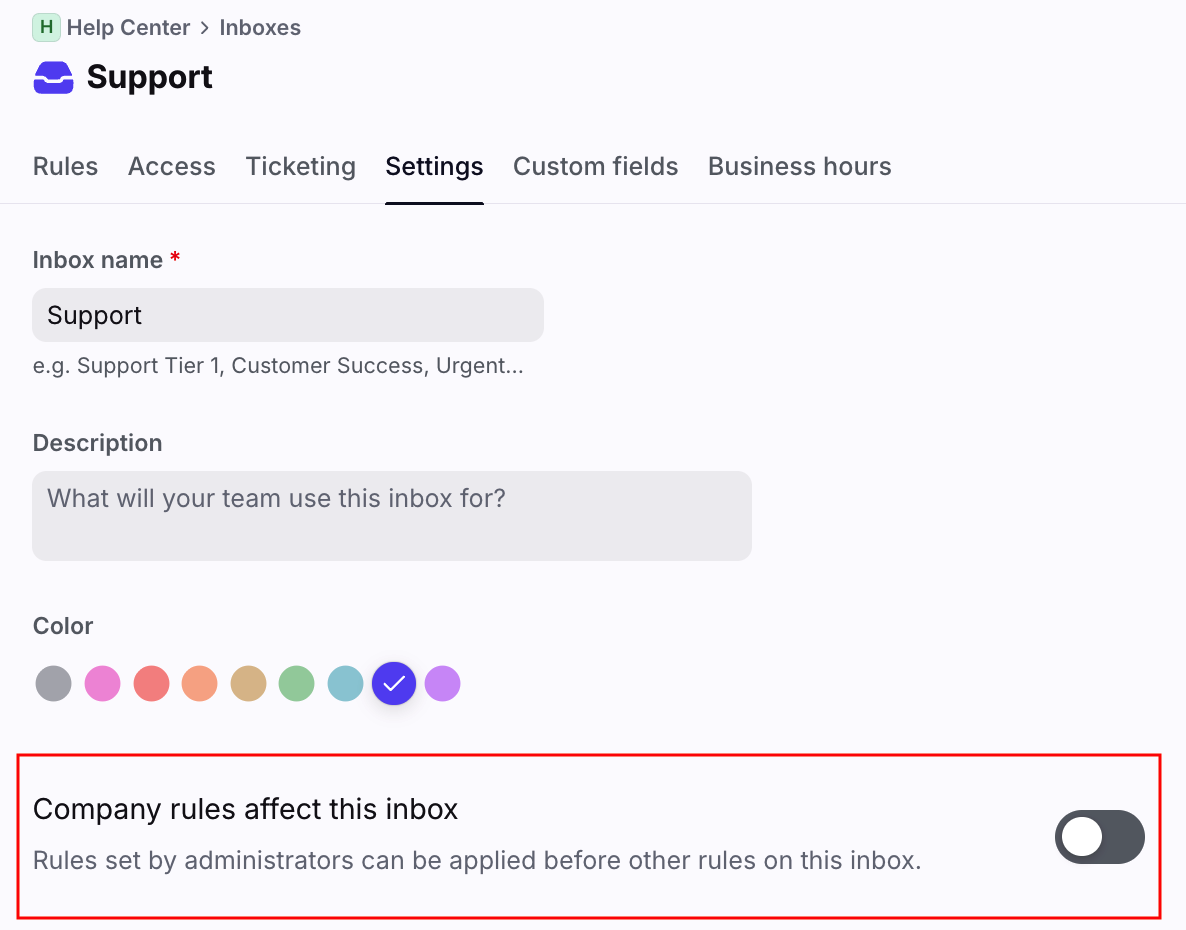Viewport: 1186px width, 930px height.
Task: Open the Custom fields tab
Action: (x=595, y=166)
